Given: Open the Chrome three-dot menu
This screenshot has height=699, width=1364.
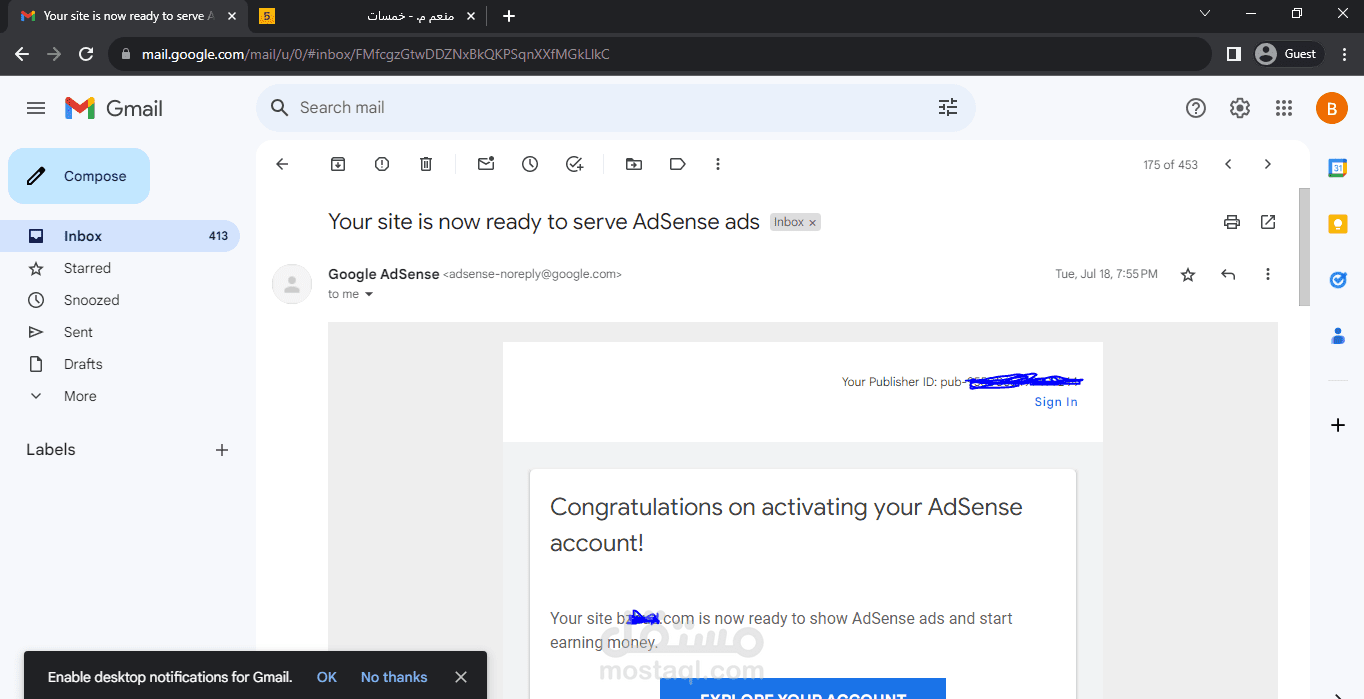Looking at the screenshot, I should coord(1342,54).
